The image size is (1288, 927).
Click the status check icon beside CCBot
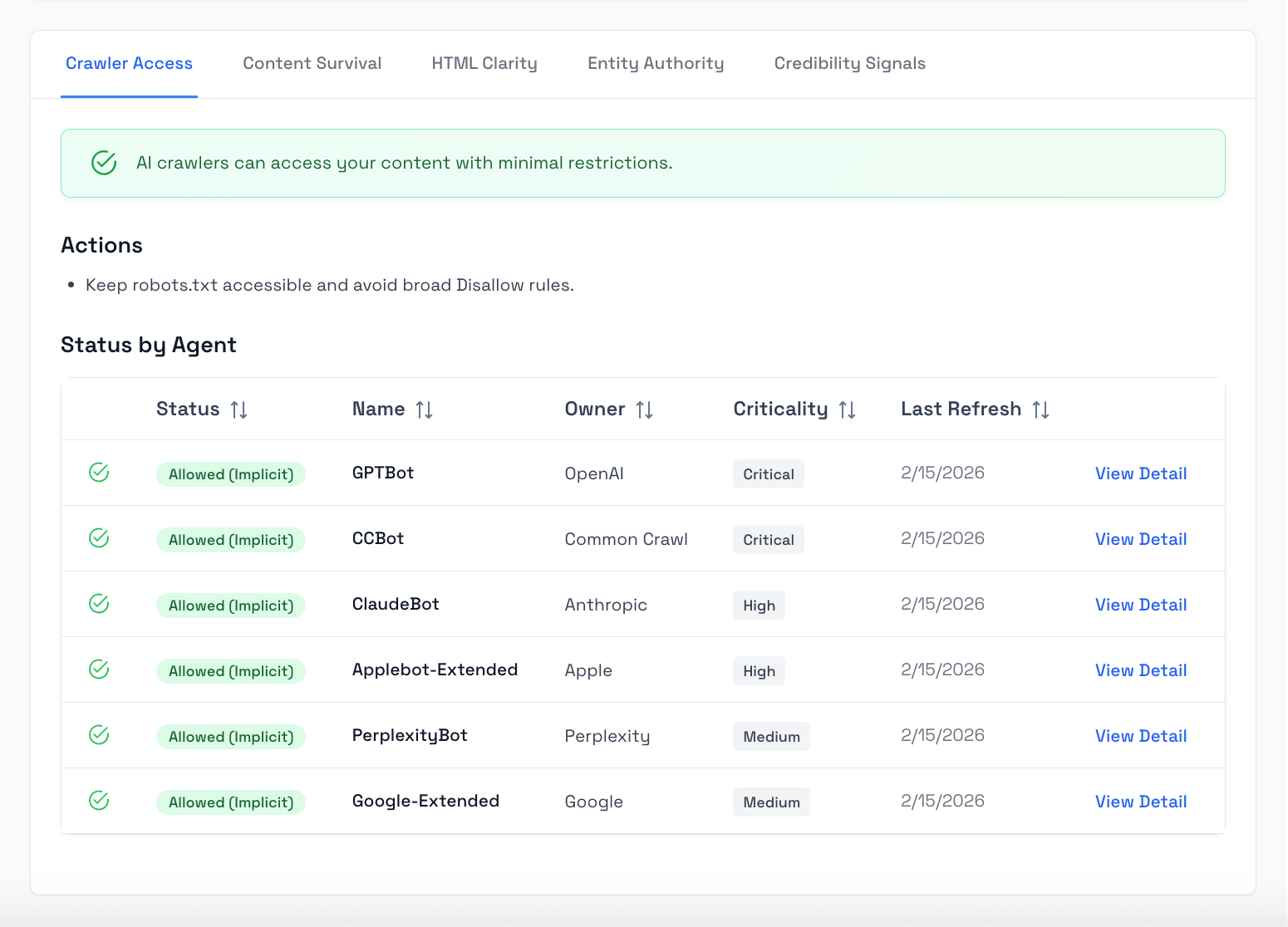(99, 538)
